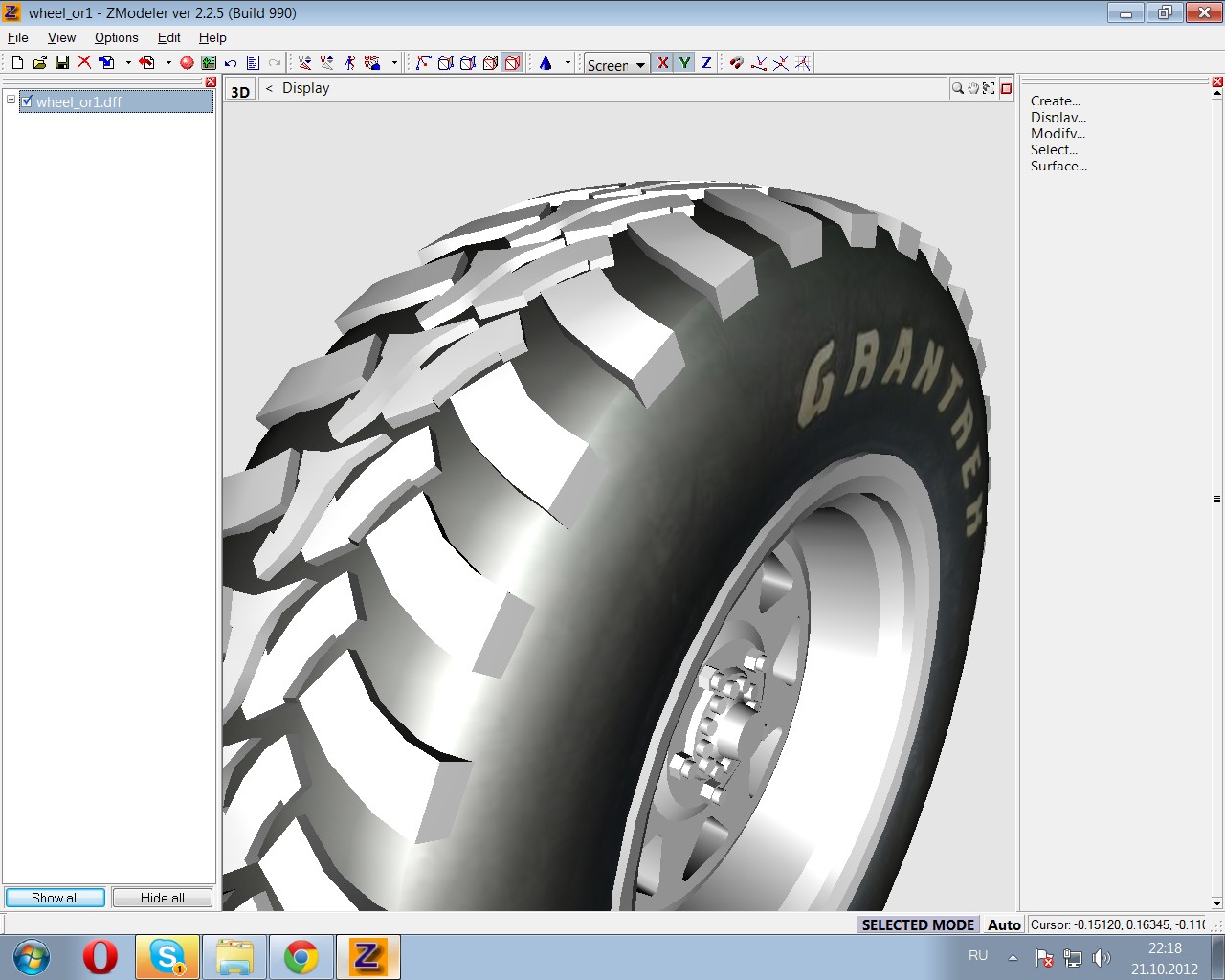Open the viewport Display menu
The height and width of the screenshot is (980, 1225).
pyautogui.click(x=305, y=88)
